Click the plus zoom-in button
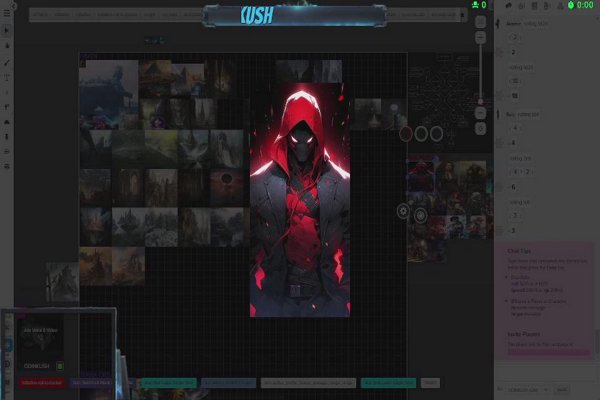The height and width of the screenshot is (400, 600). tap(481, 38)
